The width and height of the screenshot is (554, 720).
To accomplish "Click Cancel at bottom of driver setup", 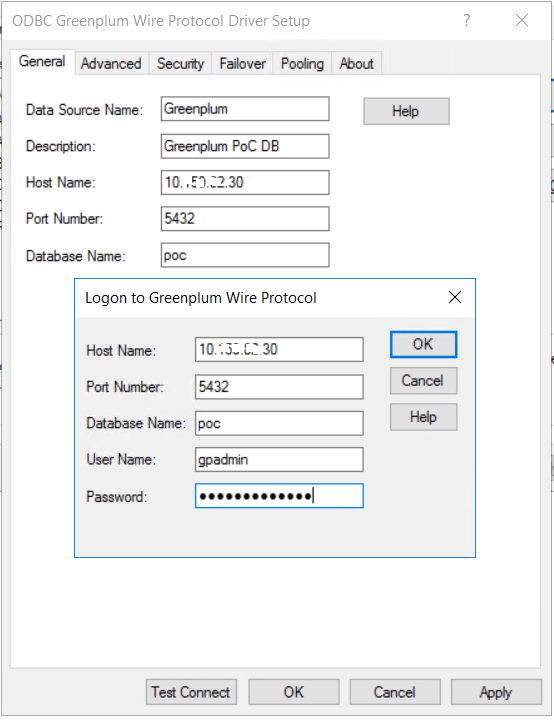I will (x=395, y=692).
